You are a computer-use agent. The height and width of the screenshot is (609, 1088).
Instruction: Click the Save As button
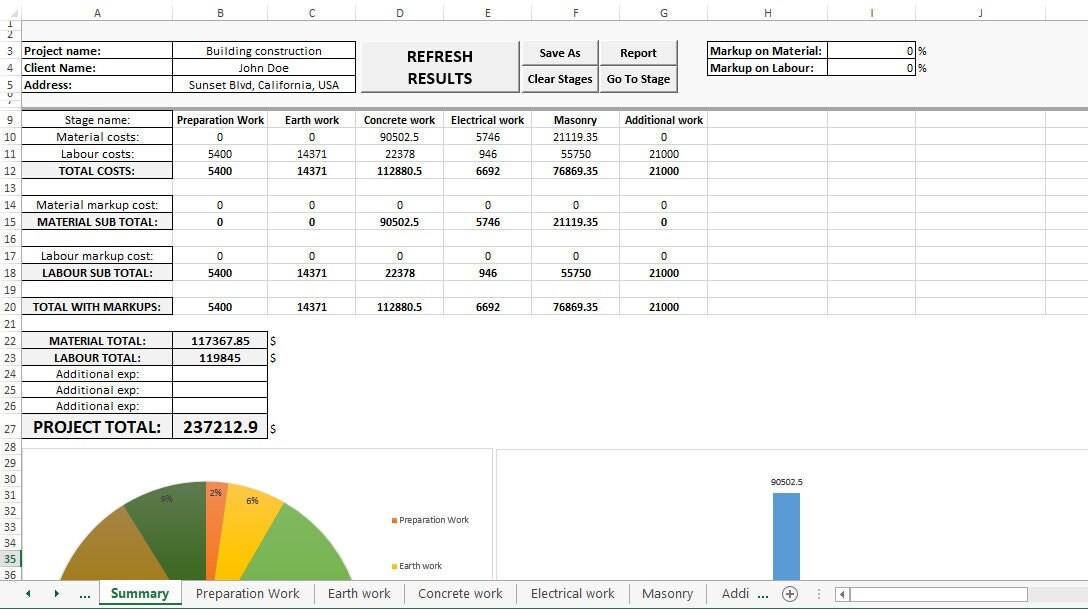[559, 52]
